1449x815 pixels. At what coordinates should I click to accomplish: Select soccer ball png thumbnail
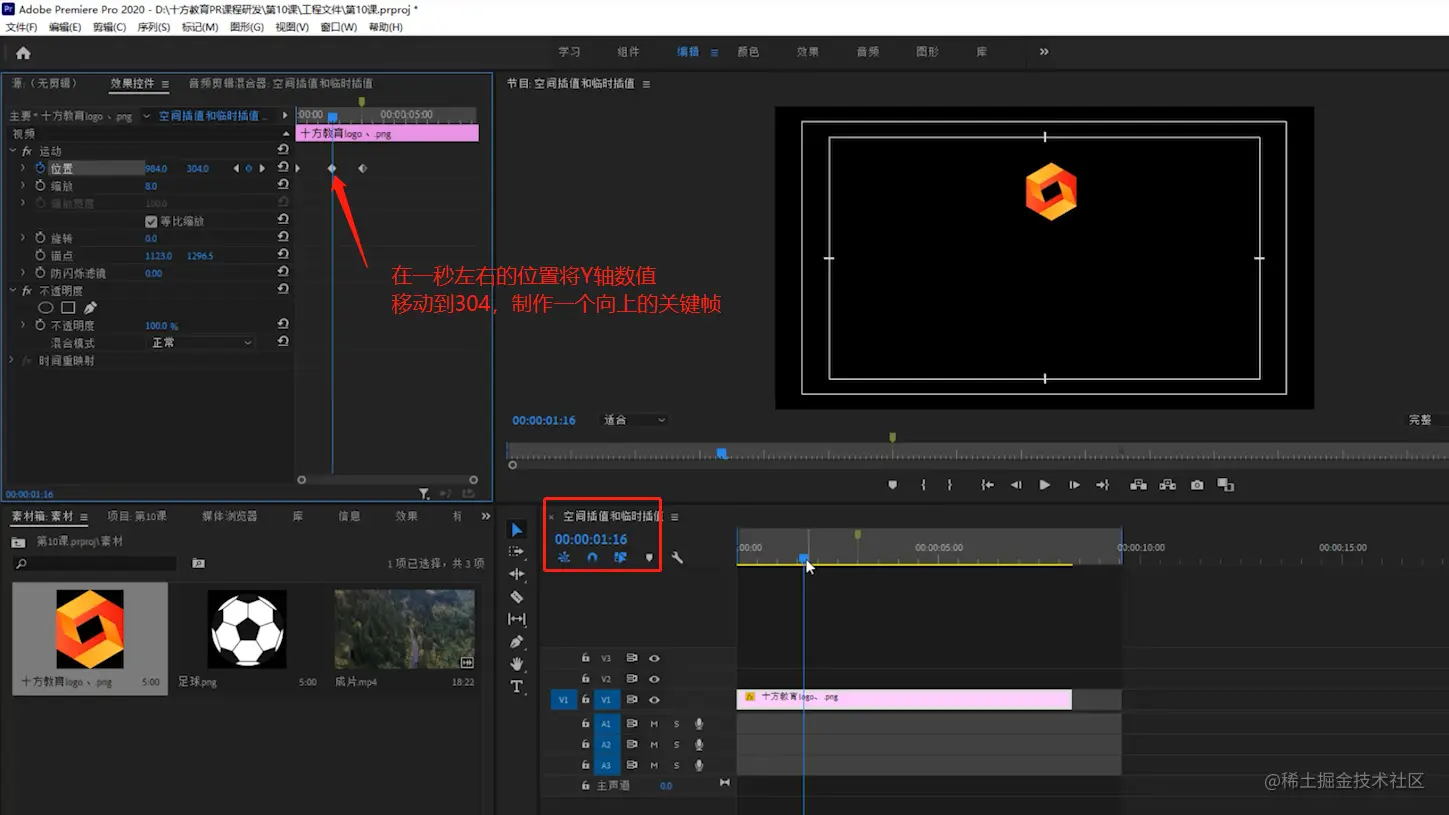pos(247,629)
